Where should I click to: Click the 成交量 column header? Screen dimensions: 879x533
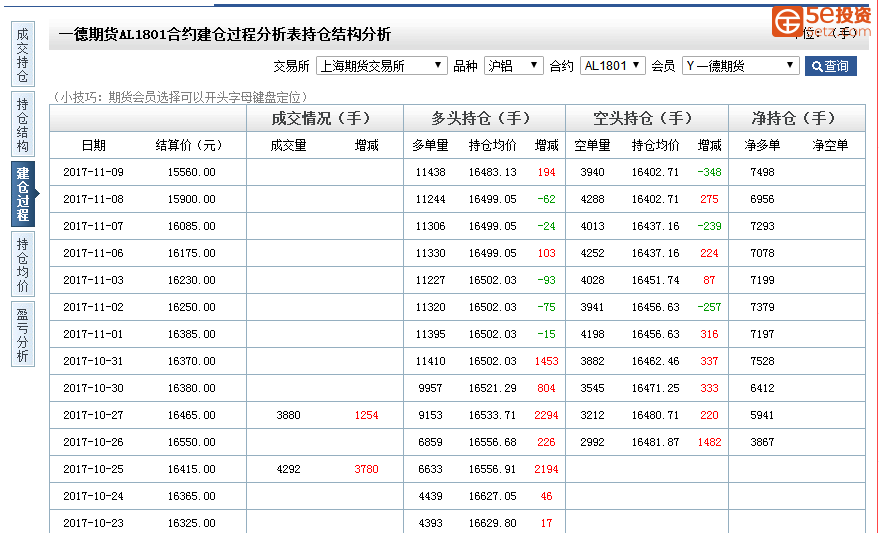(288, 146)
